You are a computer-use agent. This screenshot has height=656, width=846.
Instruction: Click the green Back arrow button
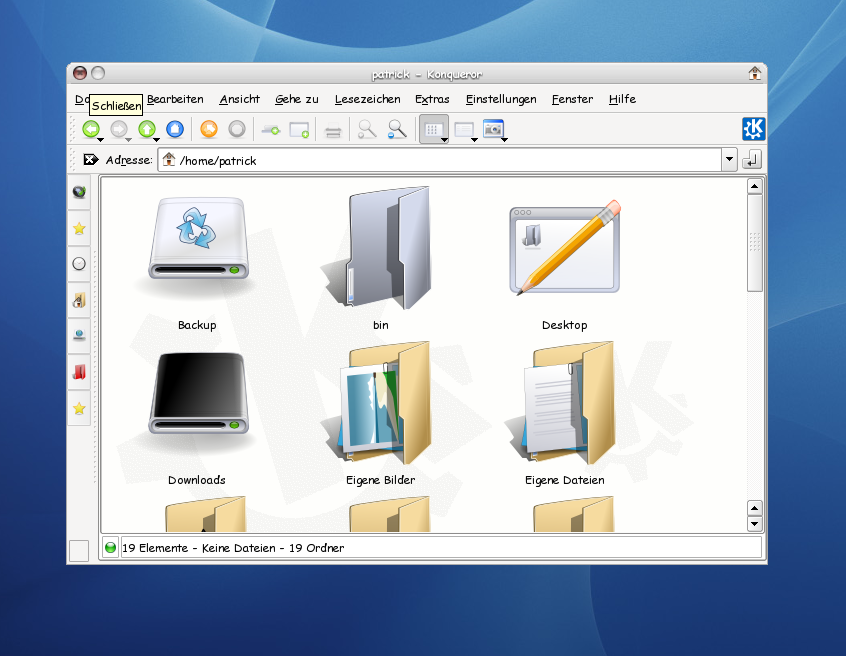point(91,129)
